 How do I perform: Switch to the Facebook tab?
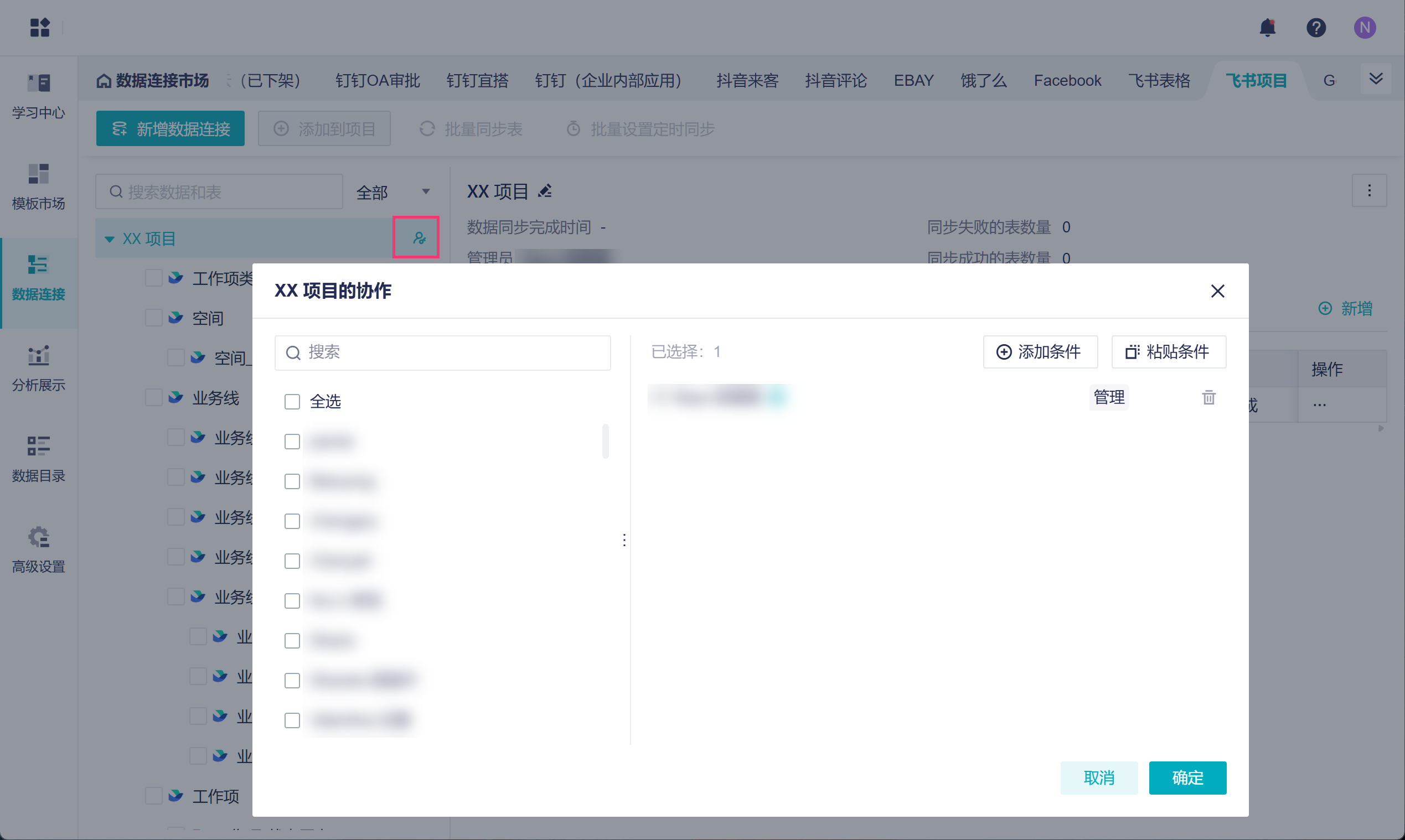coord(1067,81)
